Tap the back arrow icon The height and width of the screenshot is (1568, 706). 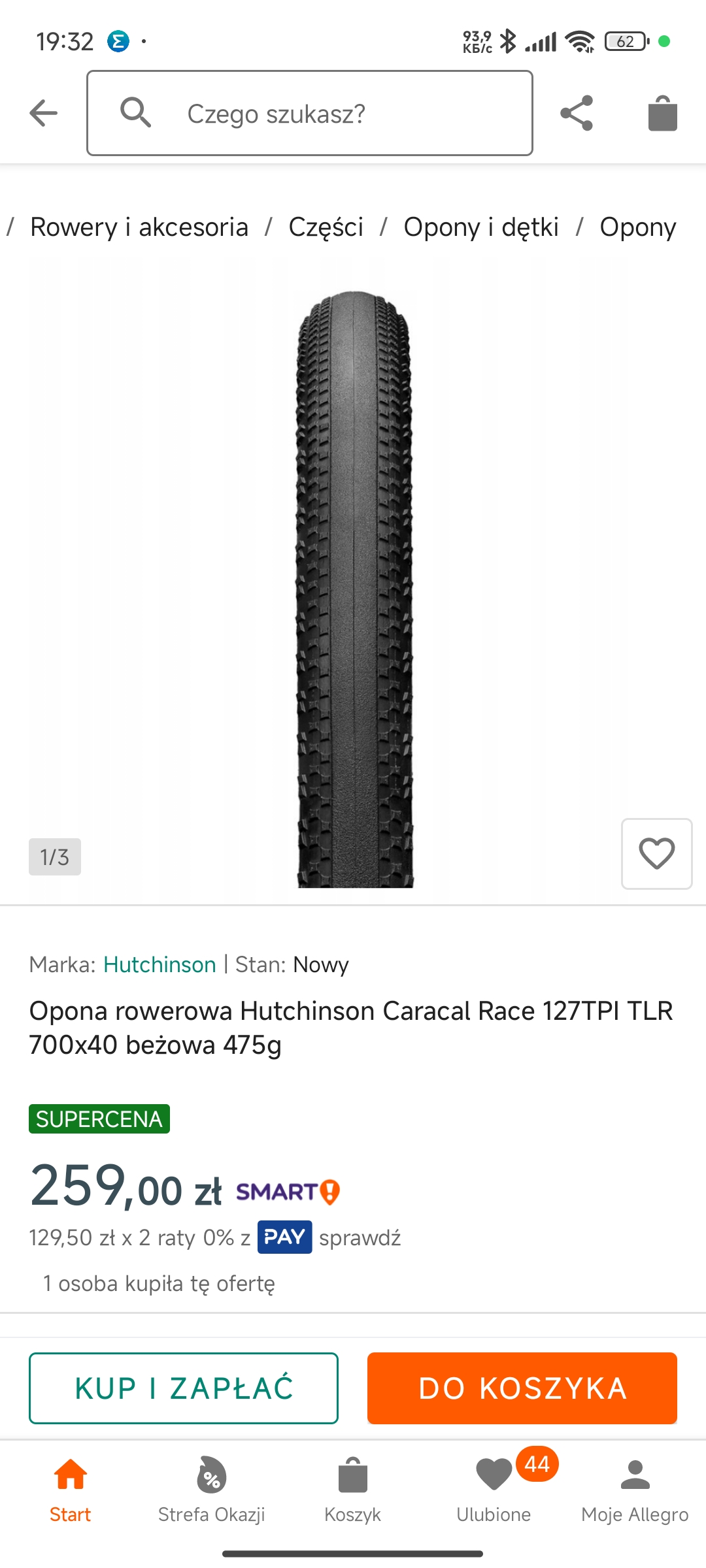click(x=44, y=113)
